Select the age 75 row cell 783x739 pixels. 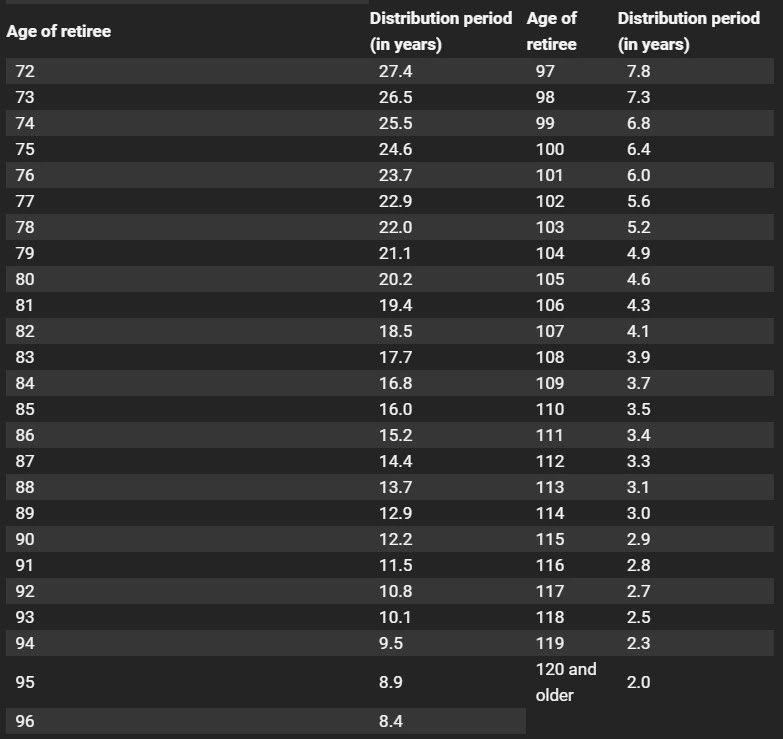[25, 150]
